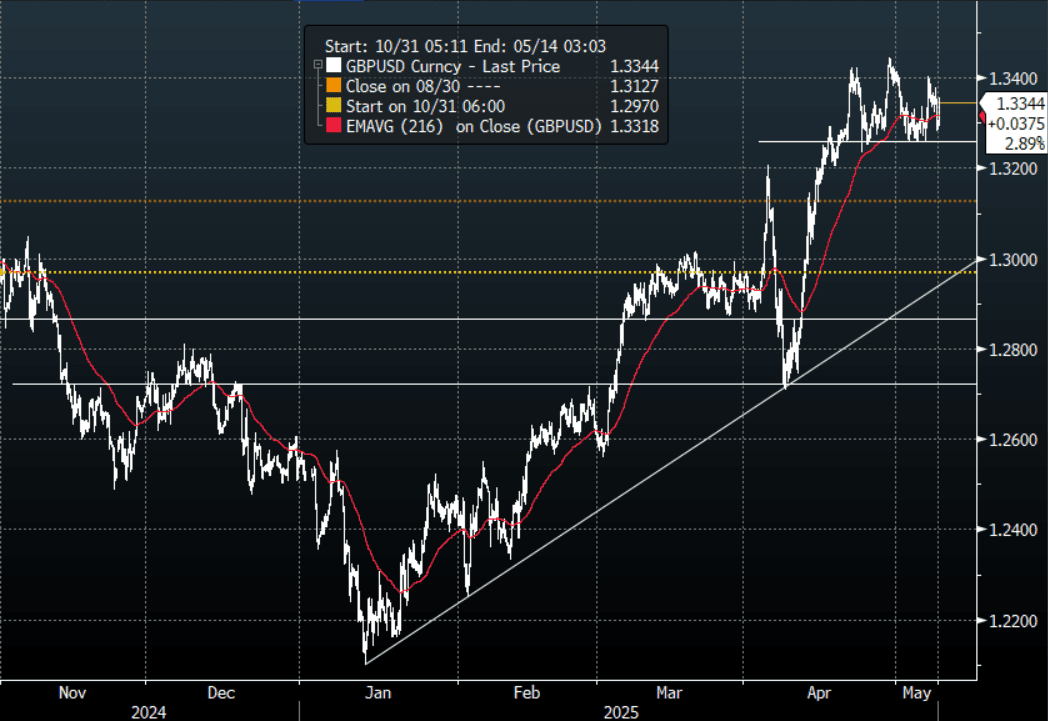Click the 2.89% change label
Viewport: 1048px width, 721px height.
[1024, 144]
